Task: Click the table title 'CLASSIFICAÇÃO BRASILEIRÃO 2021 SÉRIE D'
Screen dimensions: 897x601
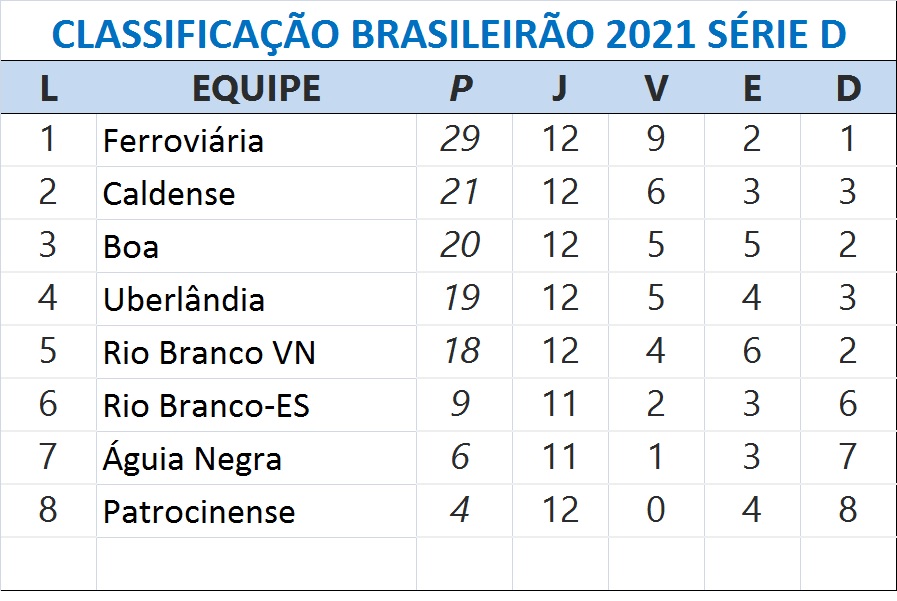Action: [x=448, y=34]
